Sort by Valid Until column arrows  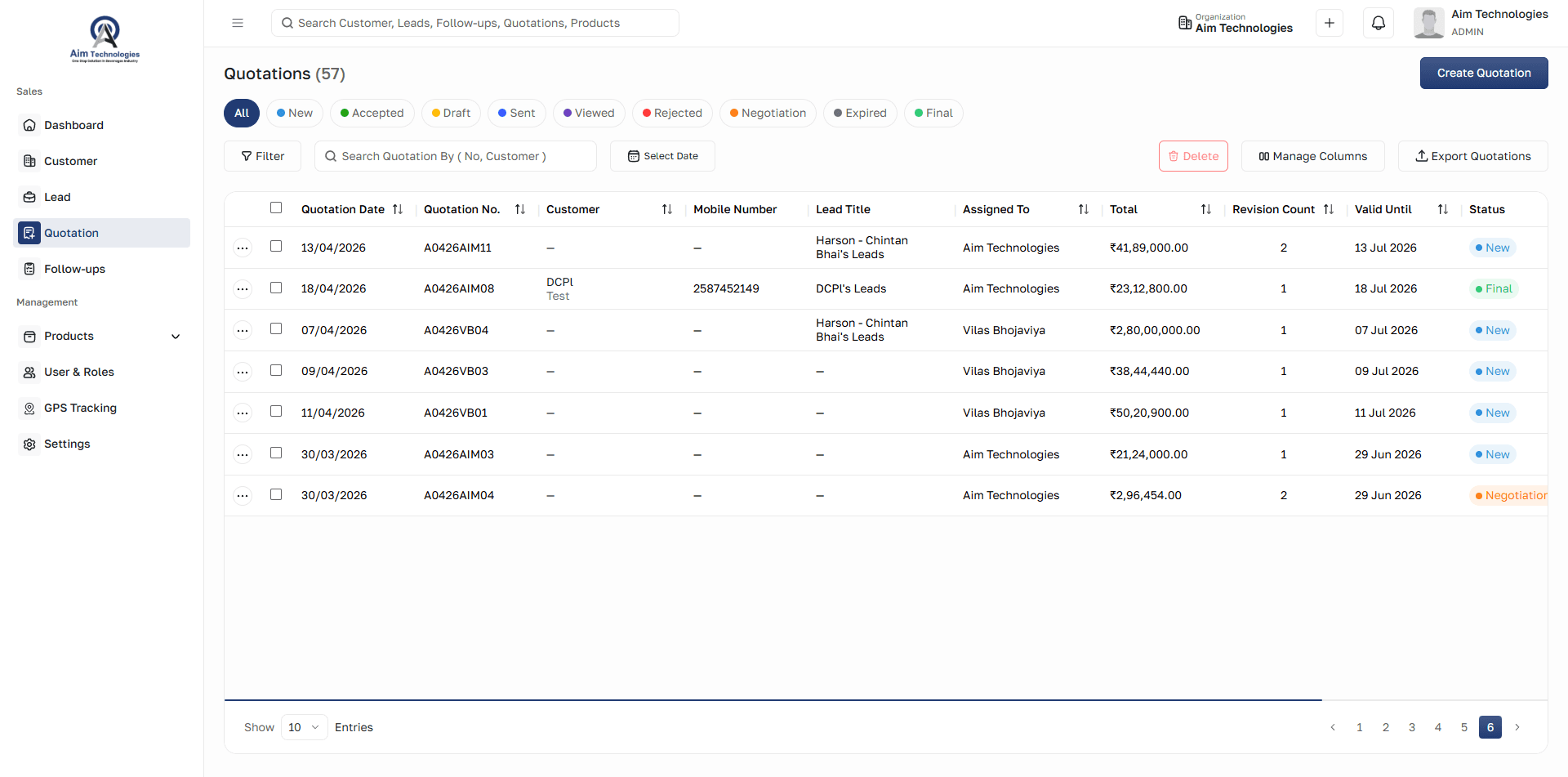[x=1443, y=209]
